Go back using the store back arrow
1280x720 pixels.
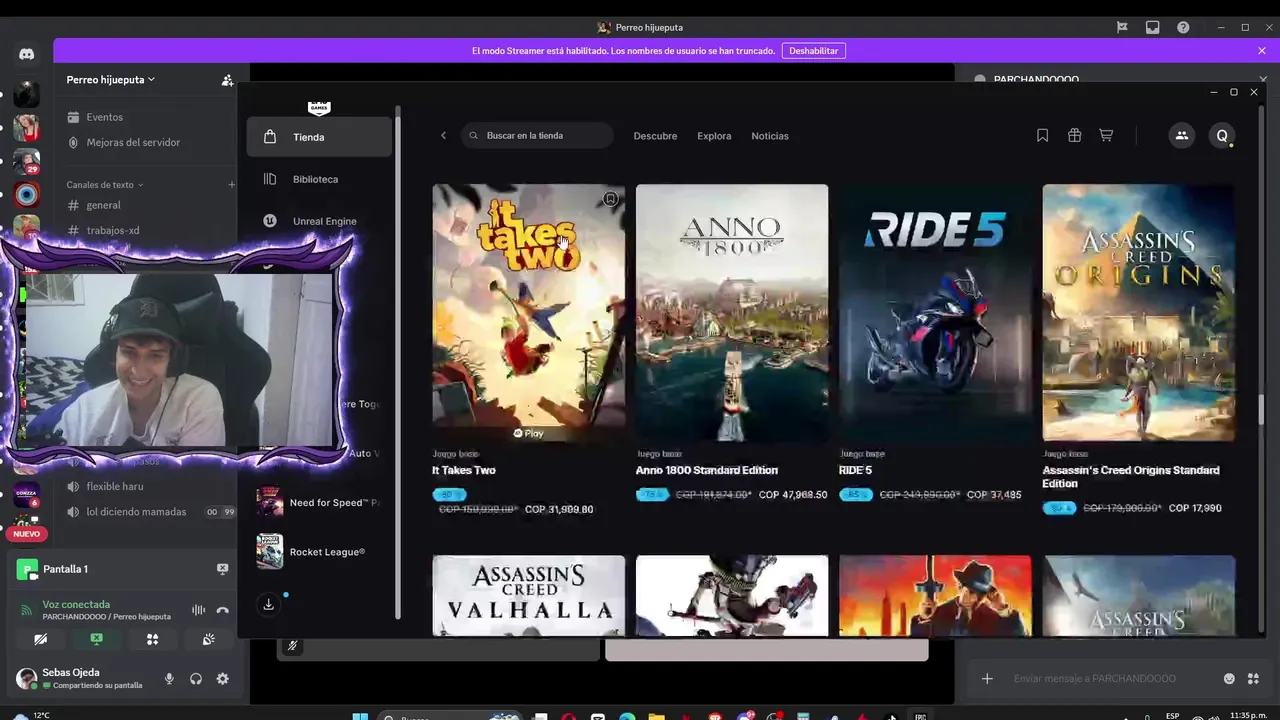click(x=443, y=135)
